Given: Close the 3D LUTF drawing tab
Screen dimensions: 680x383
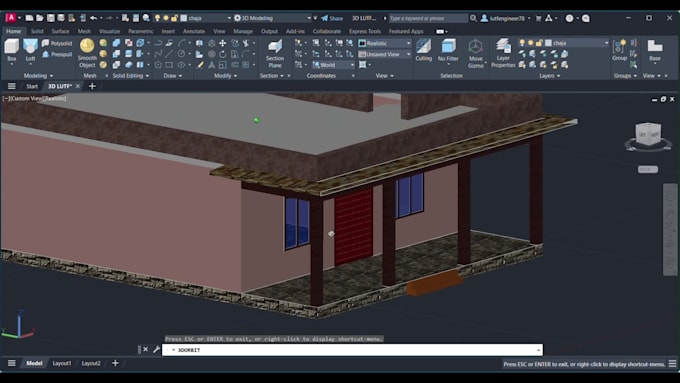Looking at the screenshot, I should point(78,86).
